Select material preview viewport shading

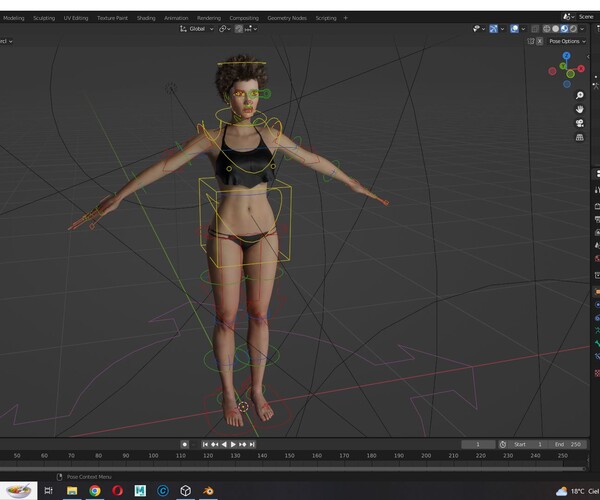(x=564, y=29)
